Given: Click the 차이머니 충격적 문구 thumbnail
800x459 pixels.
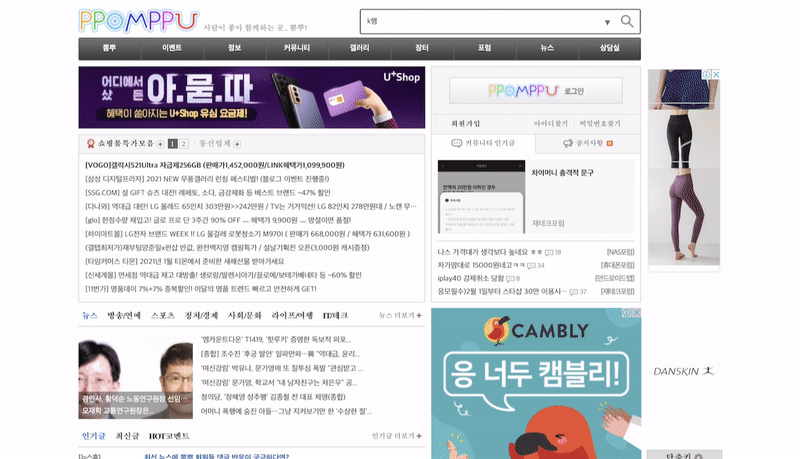Looking at the screenshot, I should (x=481, y=197).
